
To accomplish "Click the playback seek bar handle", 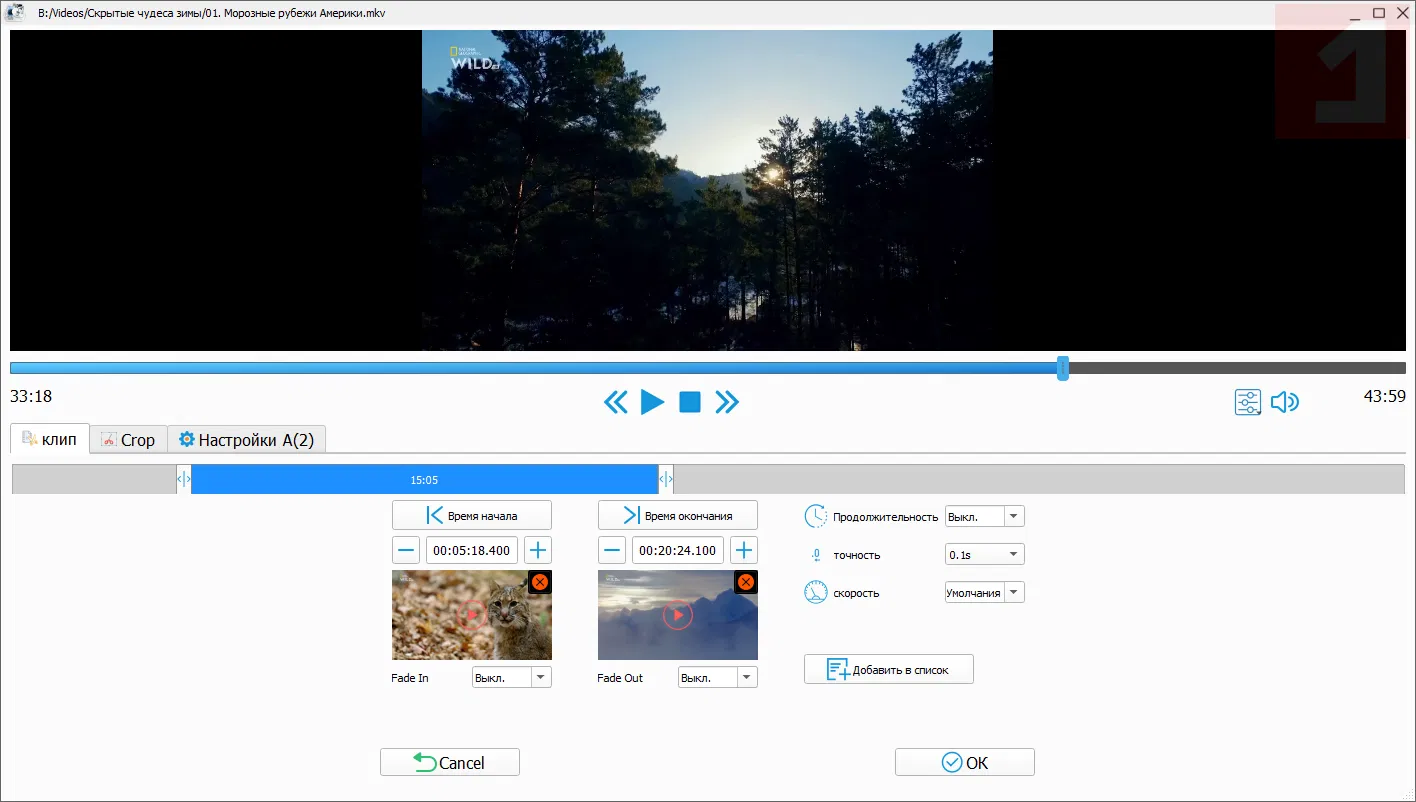I will (1063, 368).
